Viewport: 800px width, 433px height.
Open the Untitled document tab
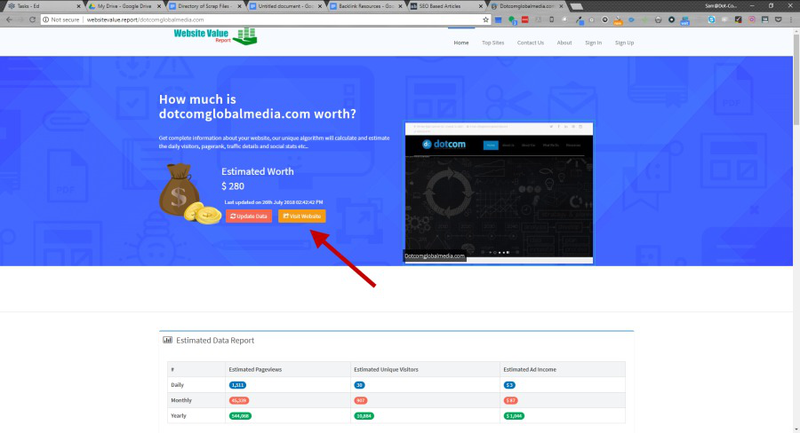pyautogui.click(x=285, y=6)
